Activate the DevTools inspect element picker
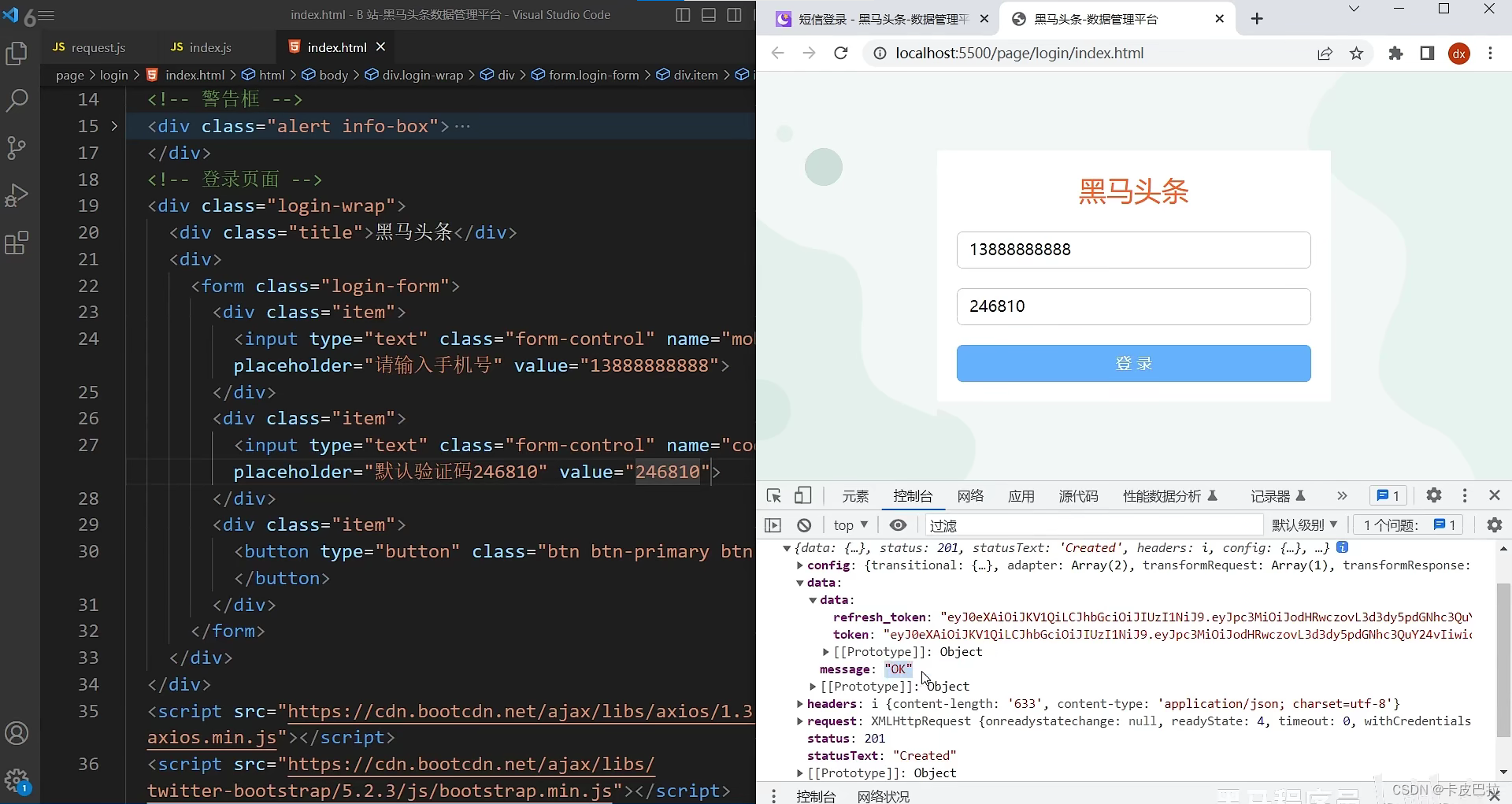 click(x=774, y=495)
